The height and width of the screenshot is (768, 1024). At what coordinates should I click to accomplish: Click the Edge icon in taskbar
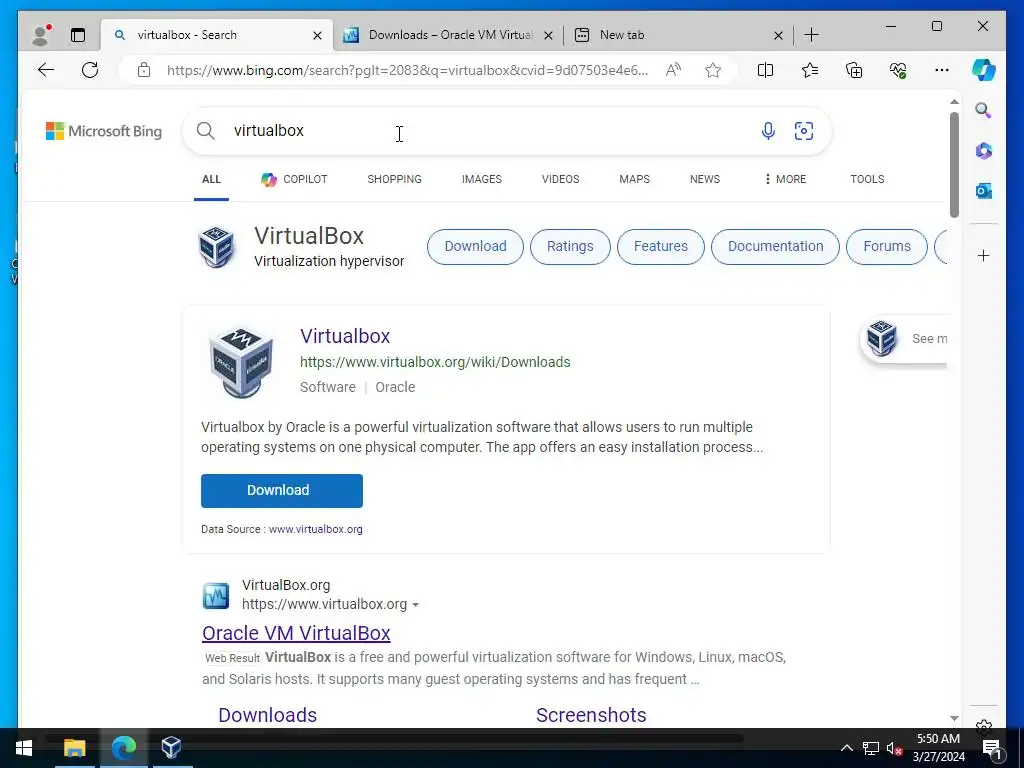click(x=123, y=748)
